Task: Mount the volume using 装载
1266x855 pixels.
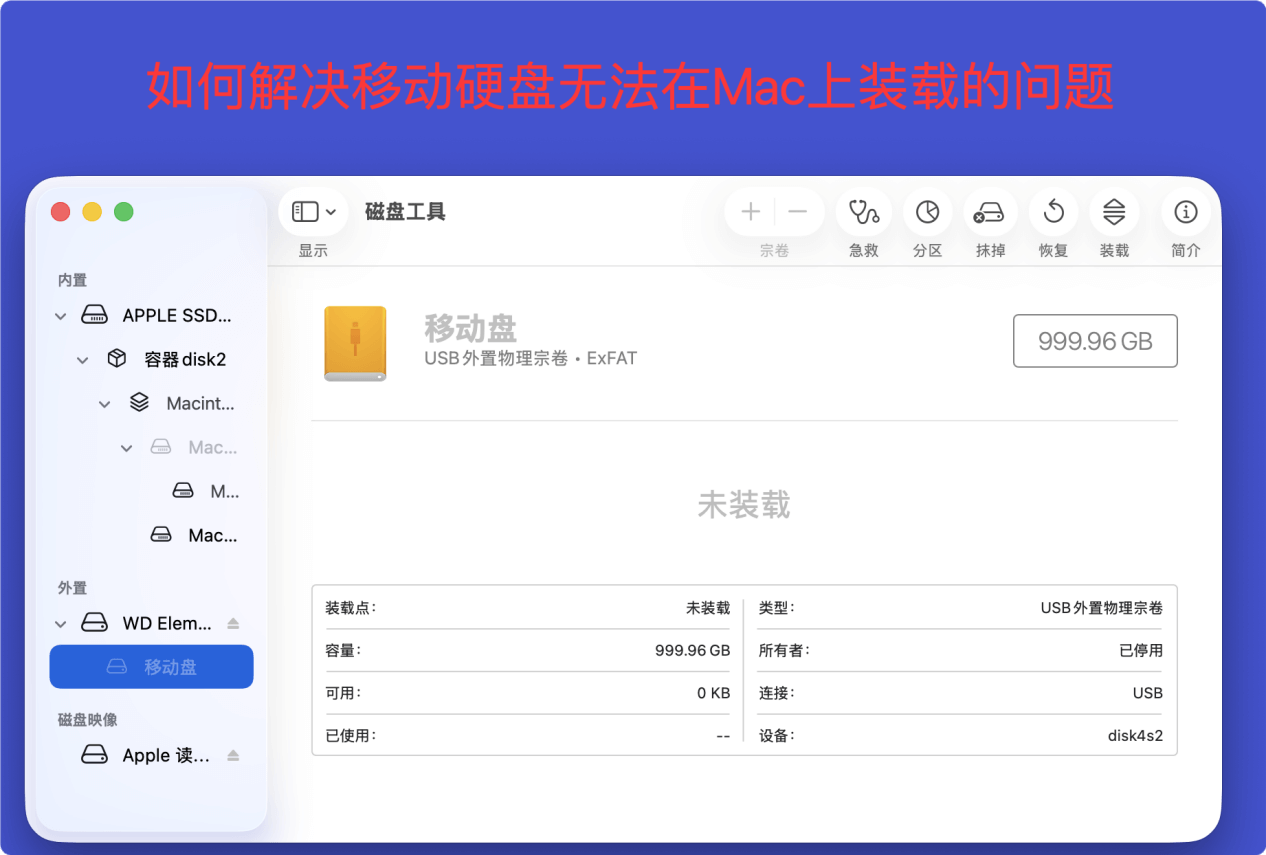Action: point(1114,211)
